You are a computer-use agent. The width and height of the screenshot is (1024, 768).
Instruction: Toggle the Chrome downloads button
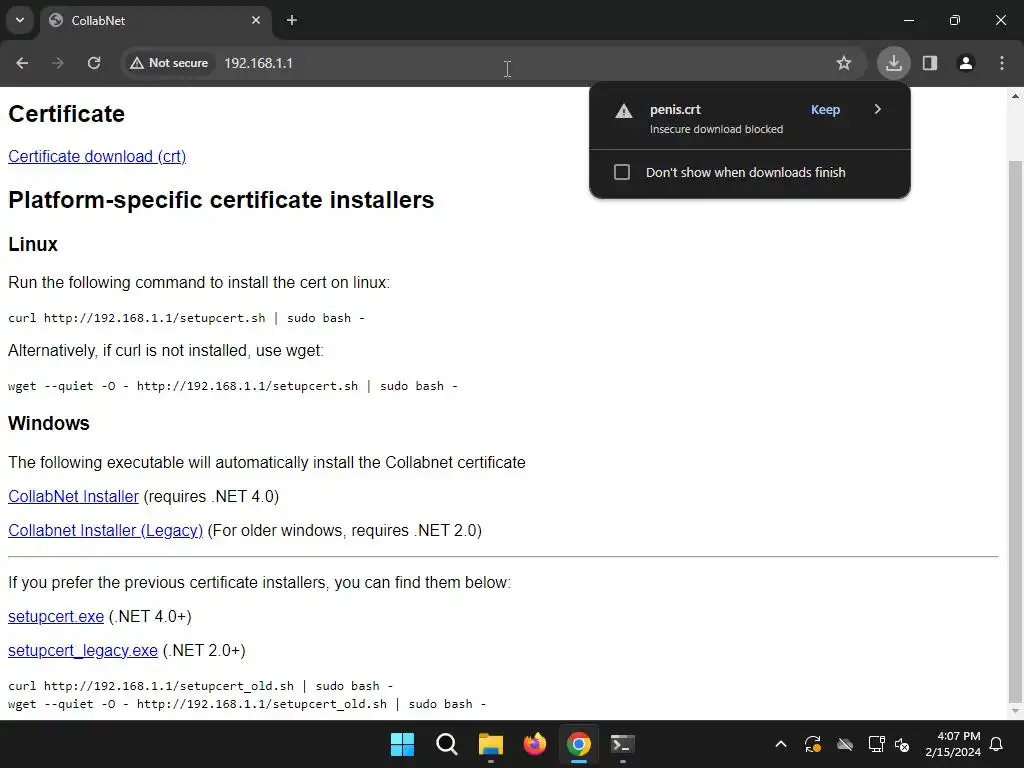coord(893,63)
